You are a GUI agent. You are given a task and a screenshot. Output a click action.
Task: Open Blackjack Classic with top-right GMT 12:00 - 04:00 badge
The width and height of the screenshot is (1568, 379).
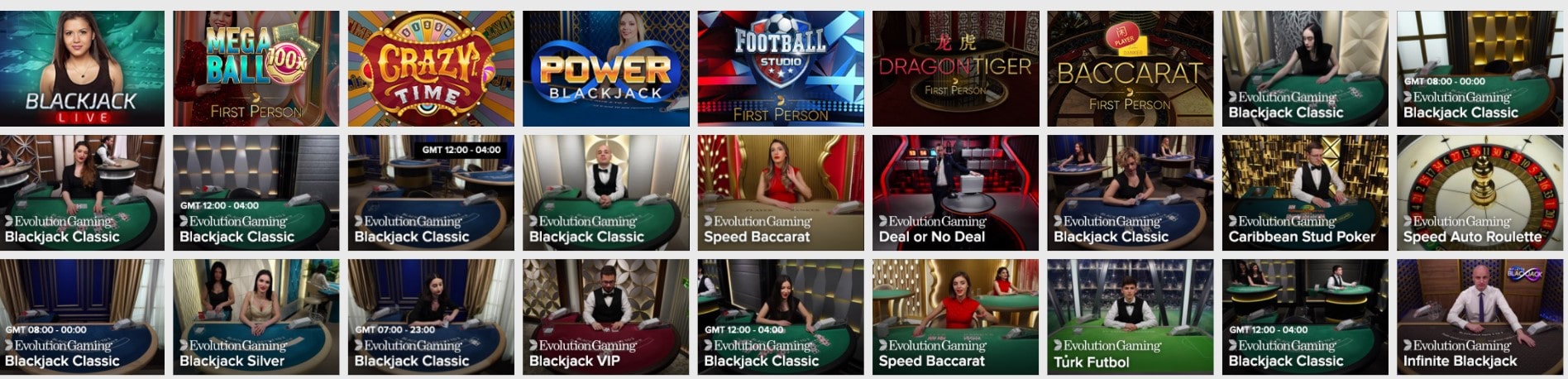(x=431, y=193)
